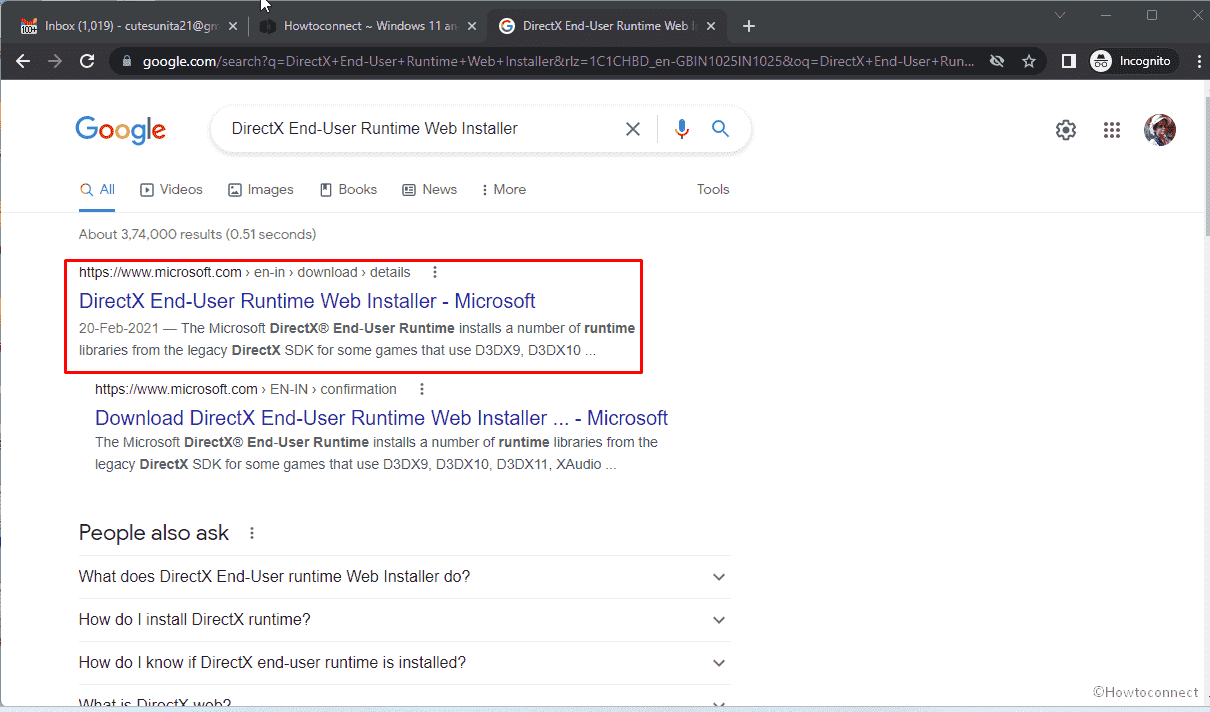The height and width of the screenshot is (712, 1210).
Task: Click the microsoft.com en-in download details URL
Action: pos(245,272)
